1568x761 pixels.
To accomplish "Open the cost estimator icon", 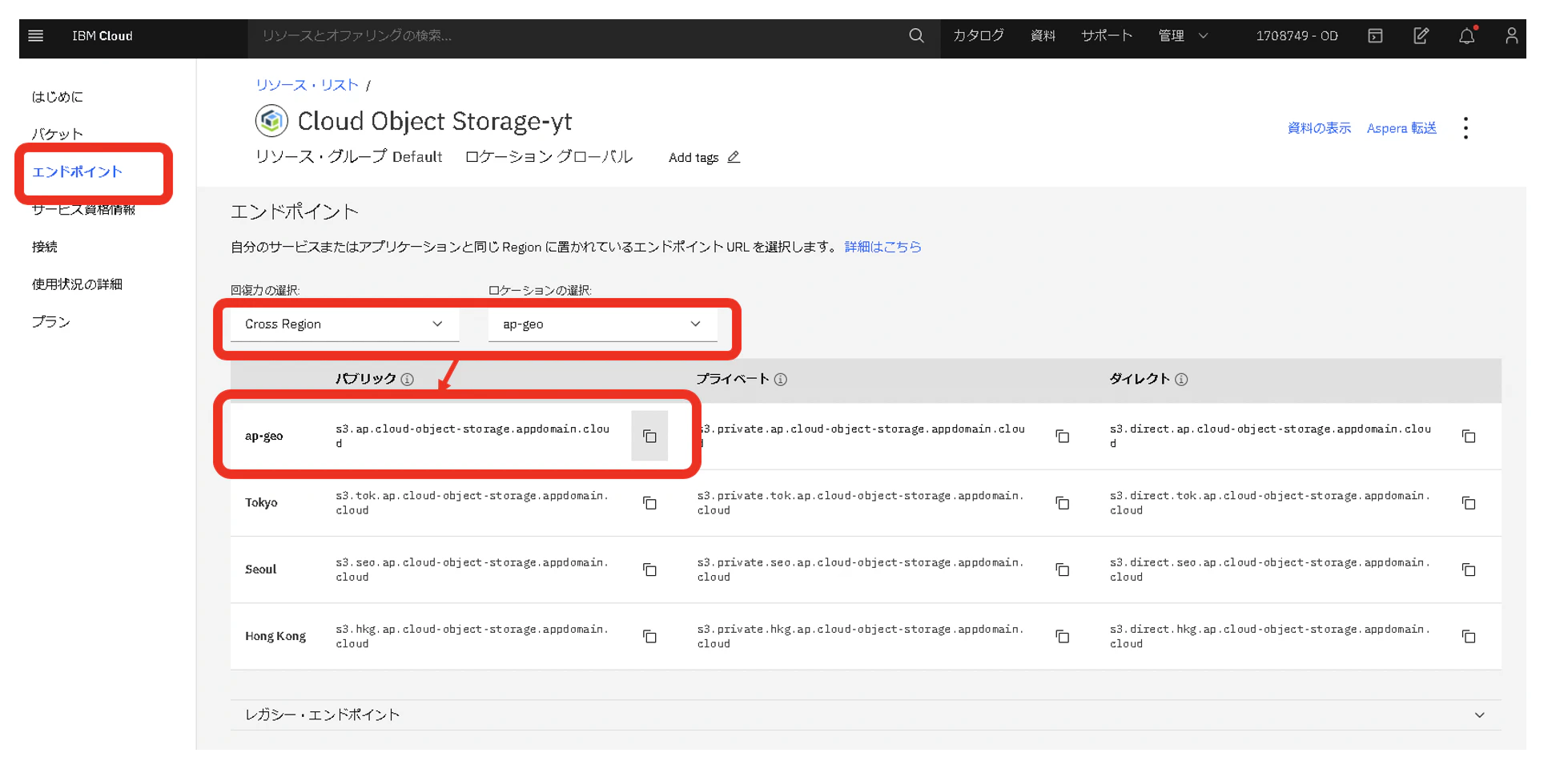I will [x=1375, y=36].
